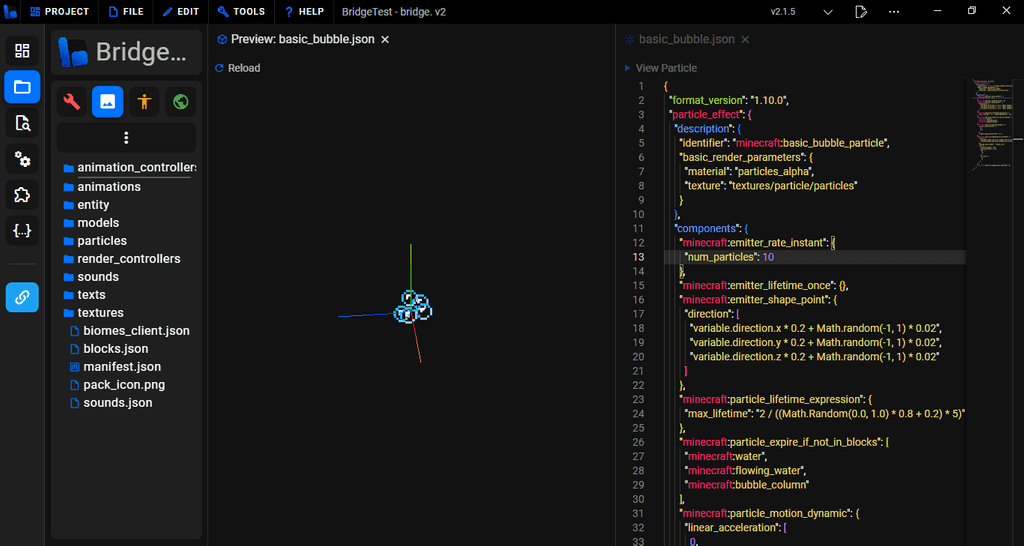Select the red wrench pack button
1024x546 pixels.
click(x=72, y=101)
